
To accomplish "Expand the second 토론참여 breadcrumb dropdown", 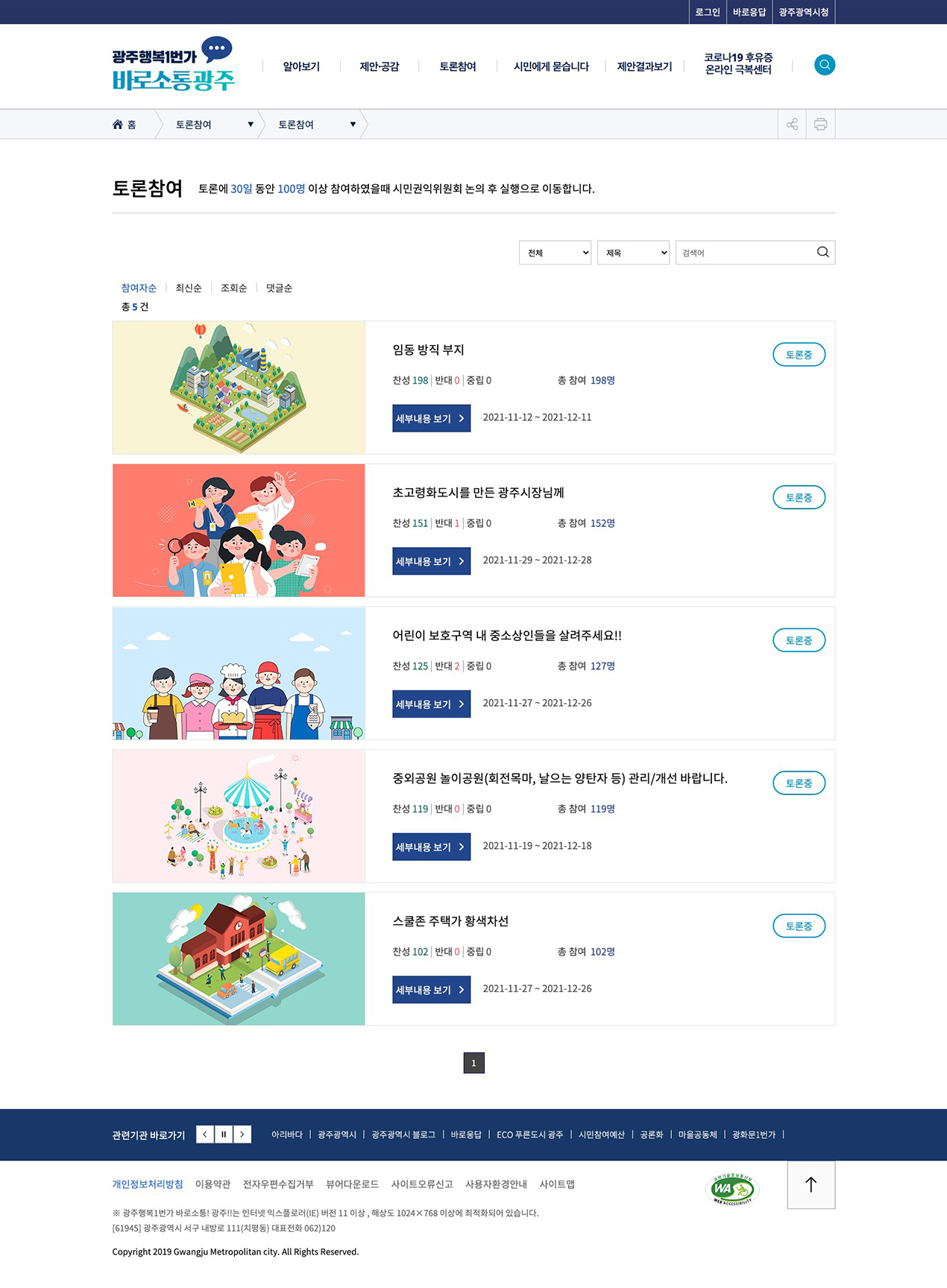I will pyautogui.click(x=353, y=124).
